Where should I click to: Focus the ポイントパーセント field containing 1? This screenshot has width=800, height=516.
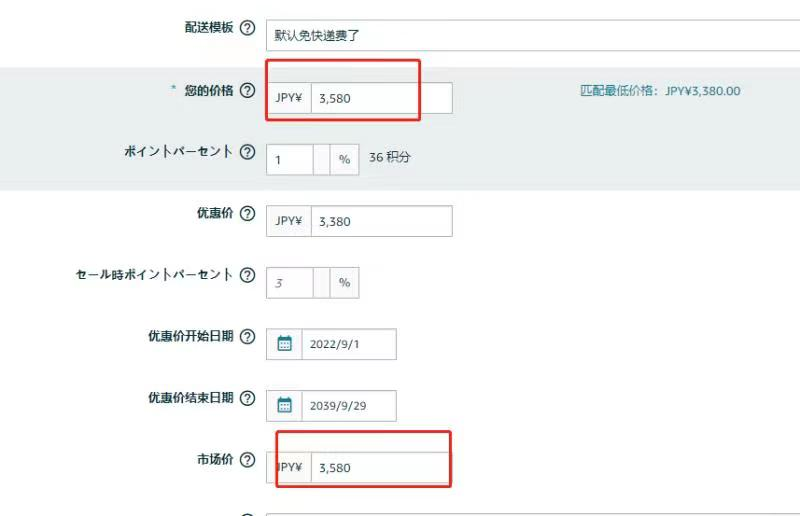point(289,160)
